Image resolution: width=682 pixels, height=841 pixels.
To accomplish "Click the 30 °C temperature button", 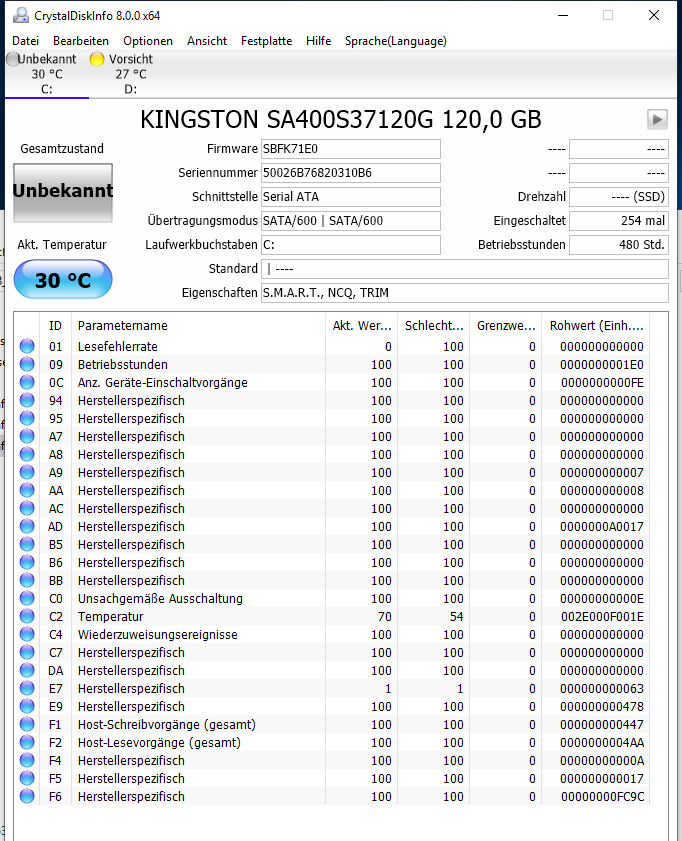I will [x=63, y=279].
